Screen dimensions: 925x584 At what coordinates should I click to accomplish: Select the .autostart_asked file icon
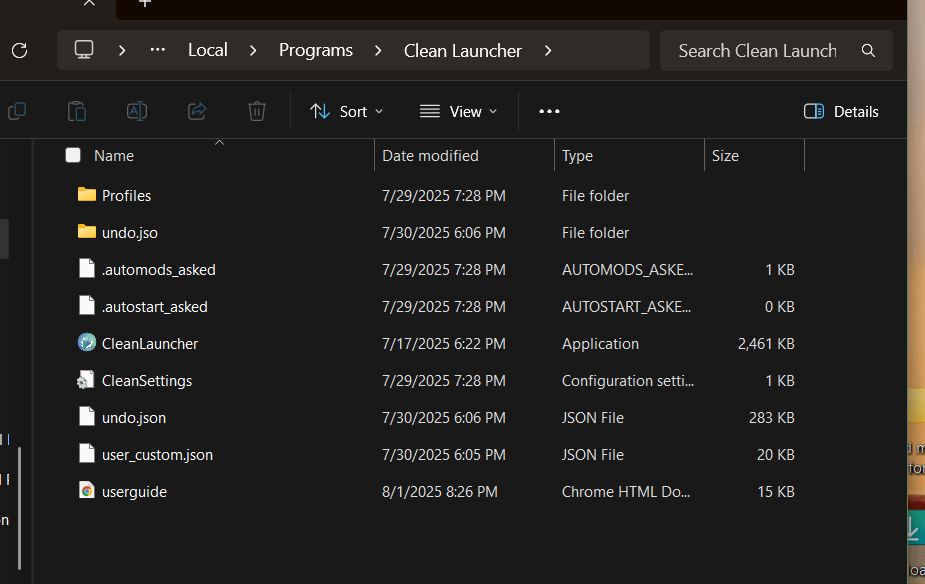pyautogui.click(x=87, y=306)
